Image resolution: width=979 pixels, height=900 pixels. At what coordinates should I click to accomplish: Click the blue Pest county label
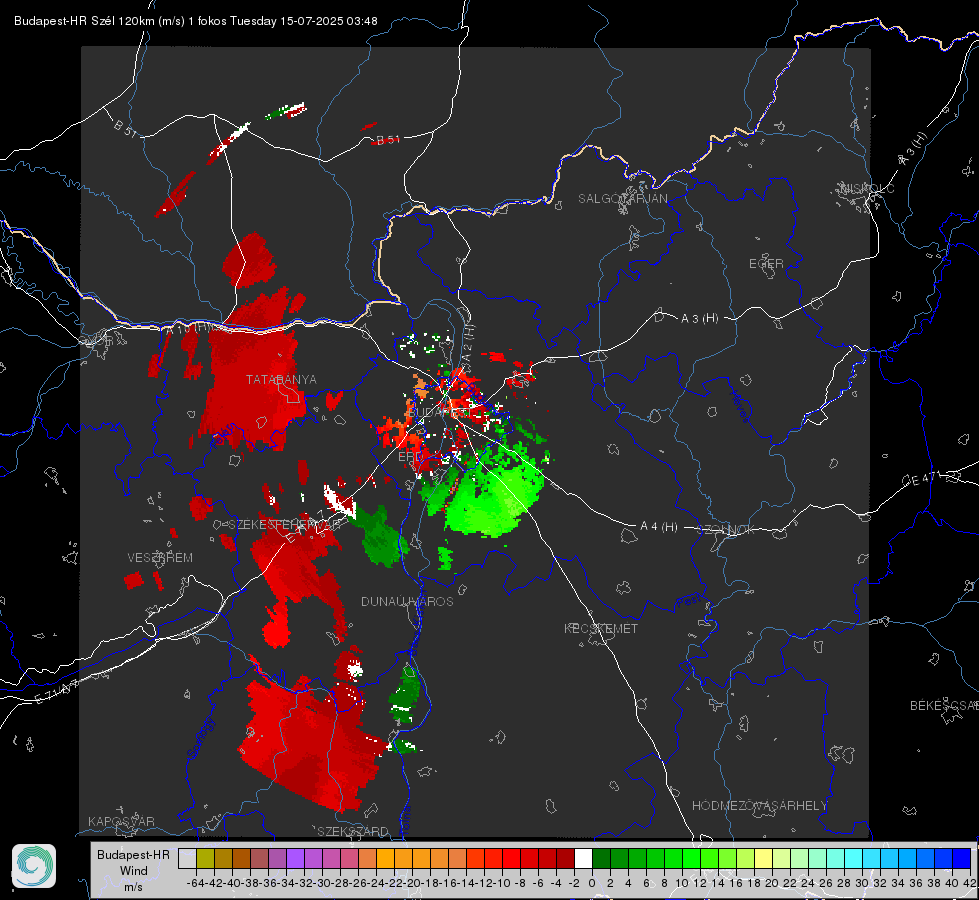tap(689, 601)
